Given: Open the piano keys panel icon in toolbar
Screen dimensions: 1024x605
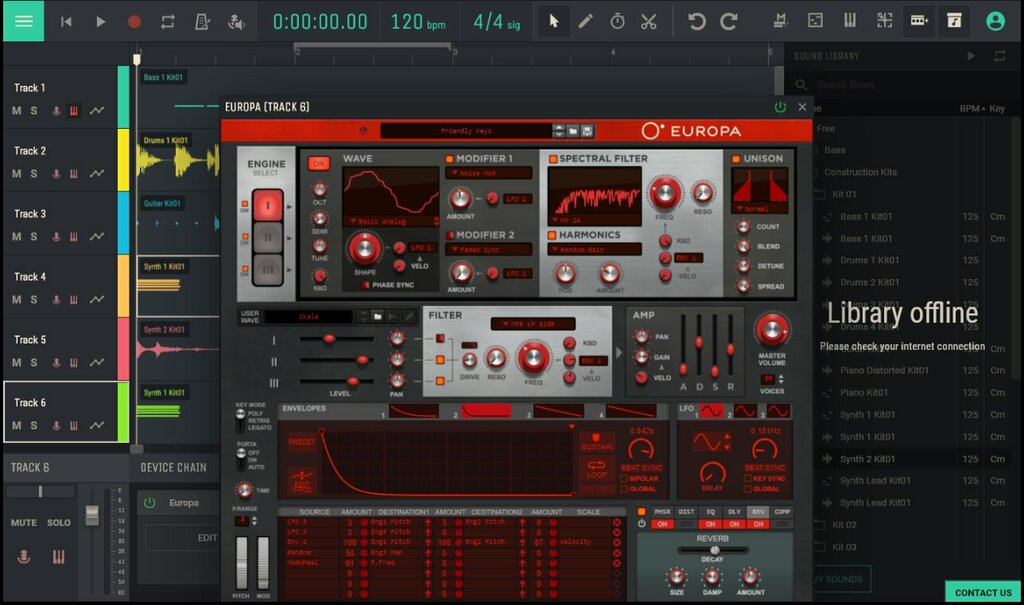Looking at the screenshot, I should click(x=850, y=21).
